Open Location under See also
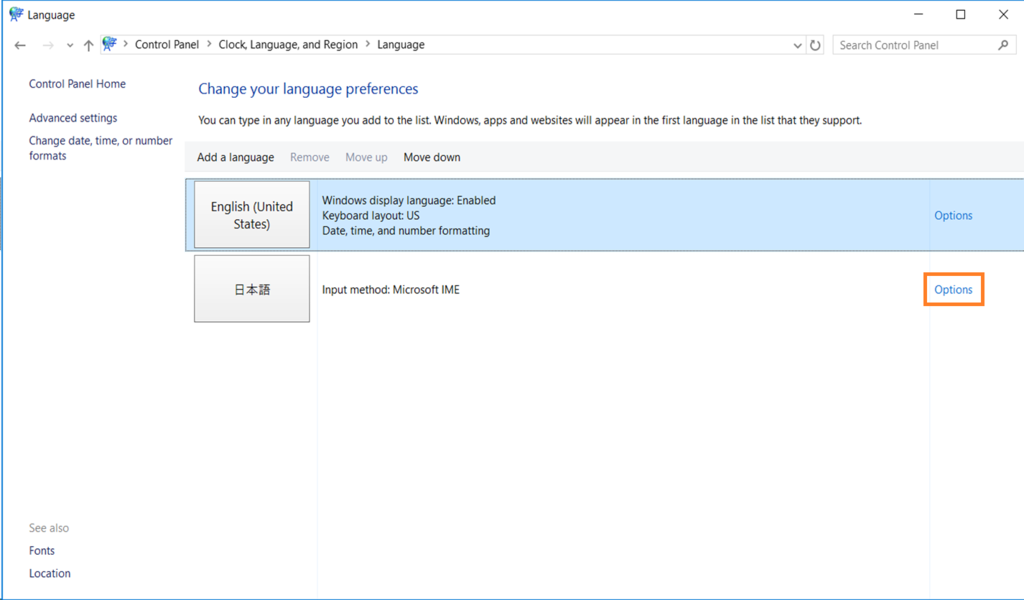Viewport: 1024px width, 600px height. 50,573
